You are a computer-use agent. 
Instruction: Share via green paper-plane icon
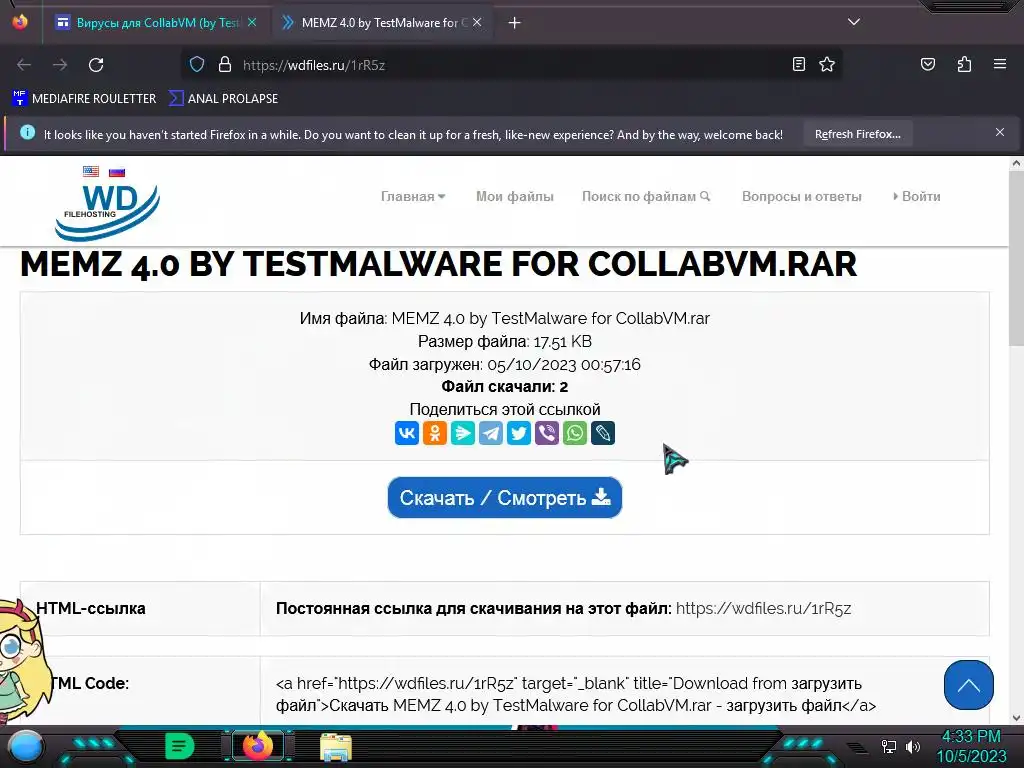(x=463, y=433)
